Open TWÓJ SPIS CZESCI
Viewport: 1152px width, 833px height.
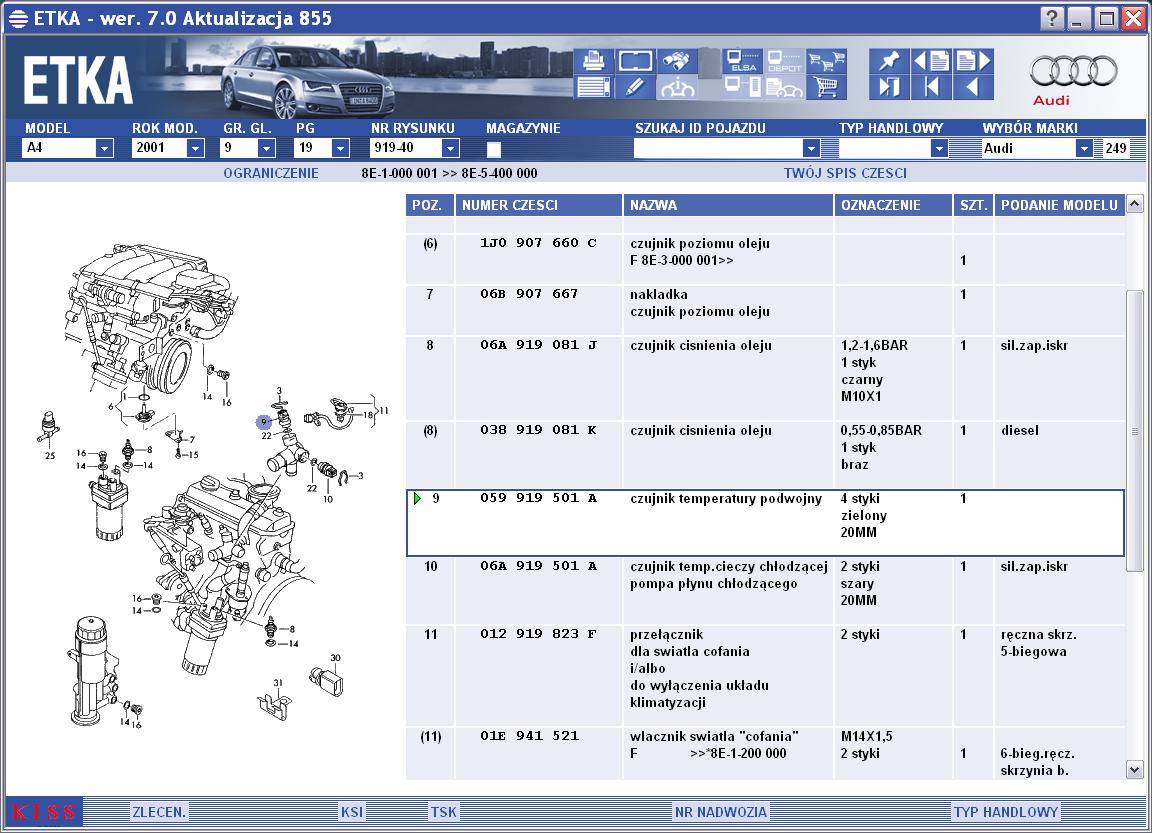click(x=845, y=173)
